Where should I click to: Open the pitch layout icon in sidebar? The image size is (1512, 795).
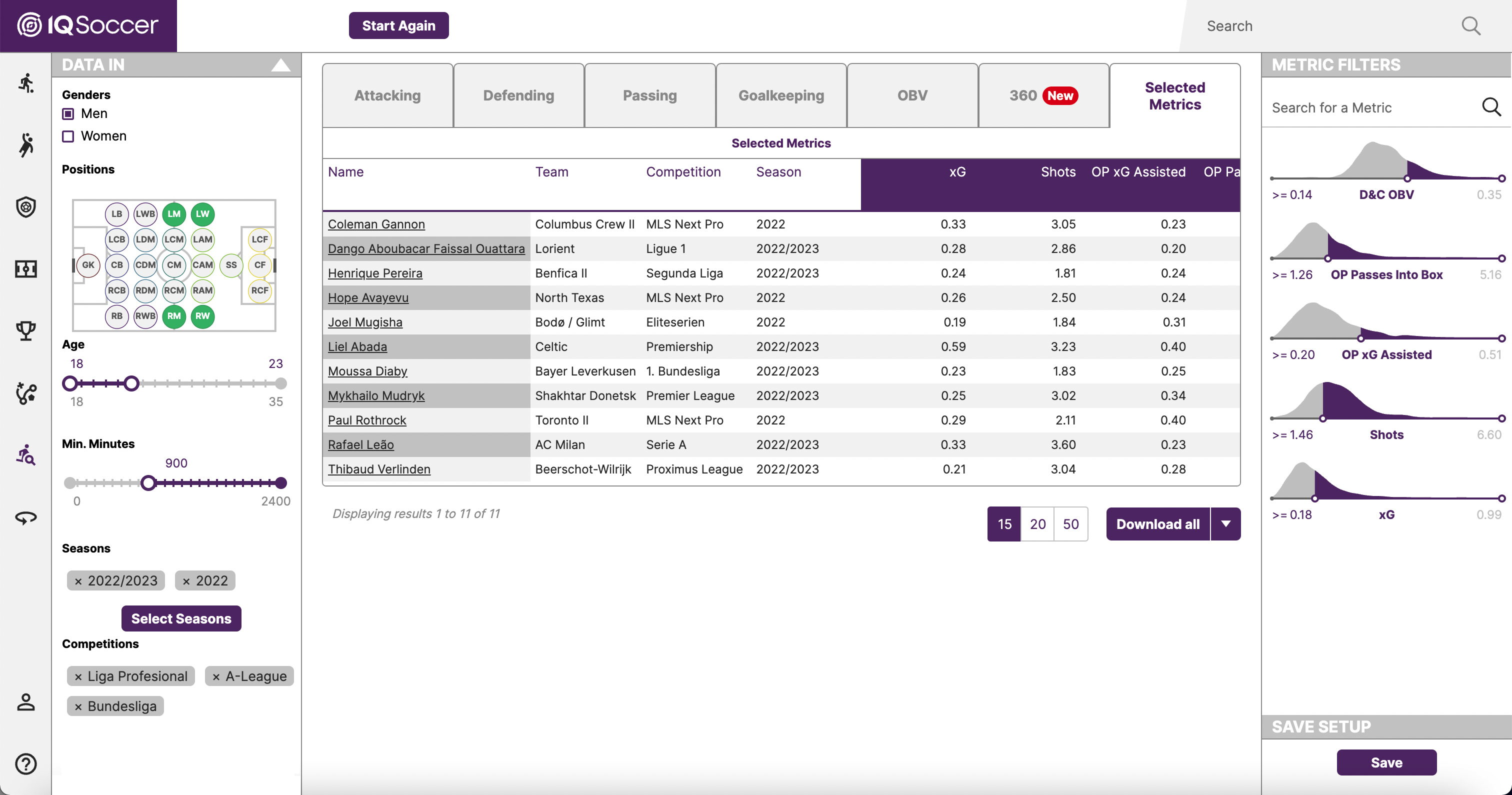(26, 269)
